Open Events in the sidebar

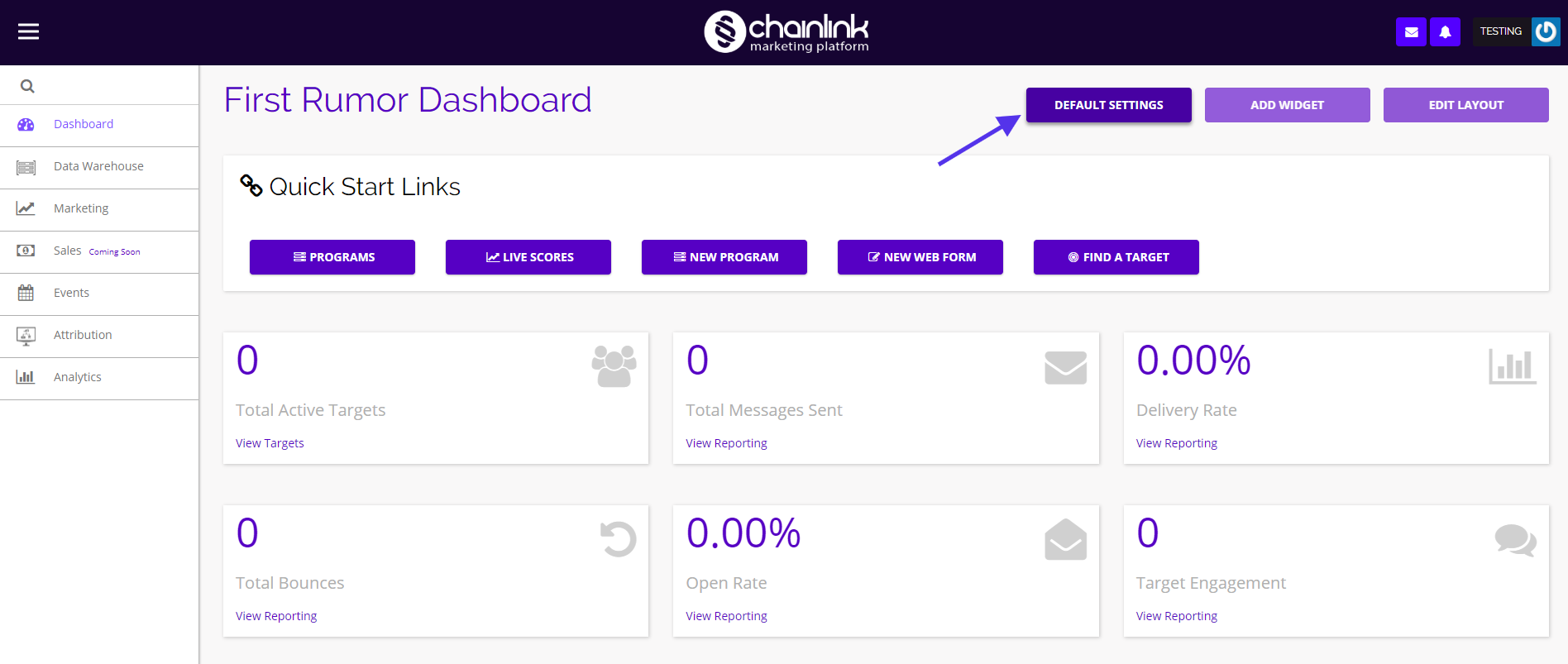[99, 294]
